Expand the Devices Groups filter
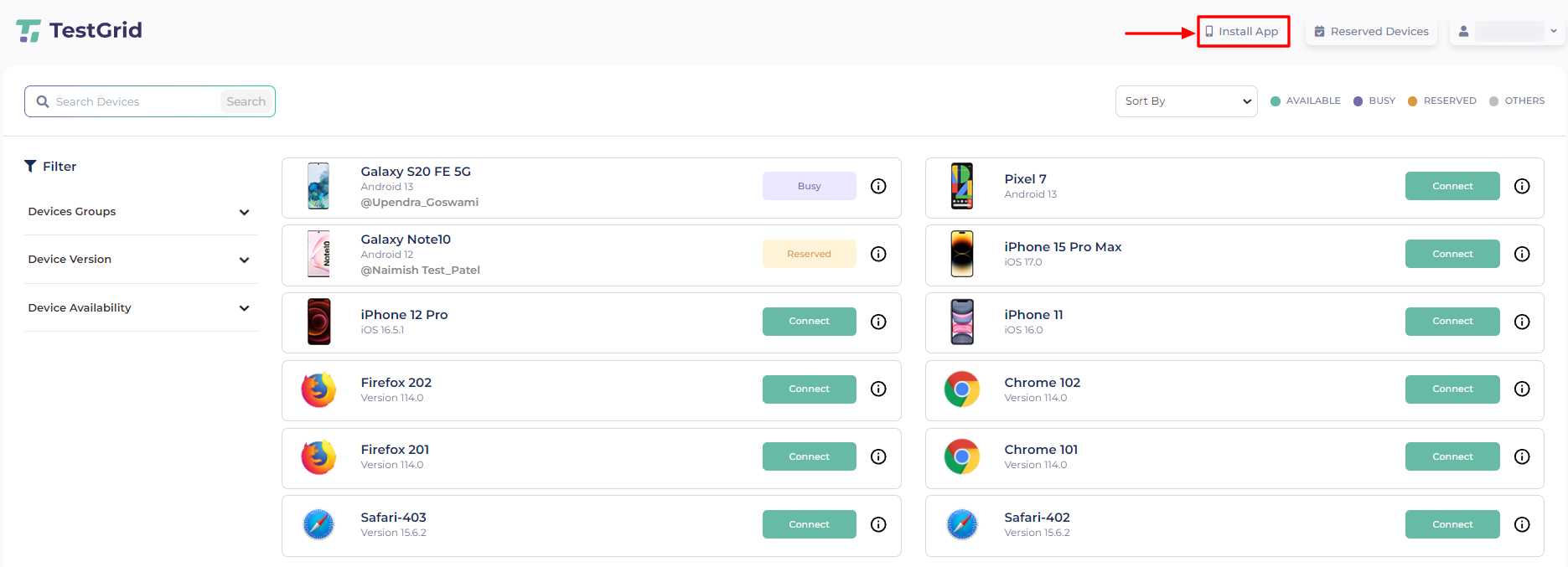 (x=141, y=212)
